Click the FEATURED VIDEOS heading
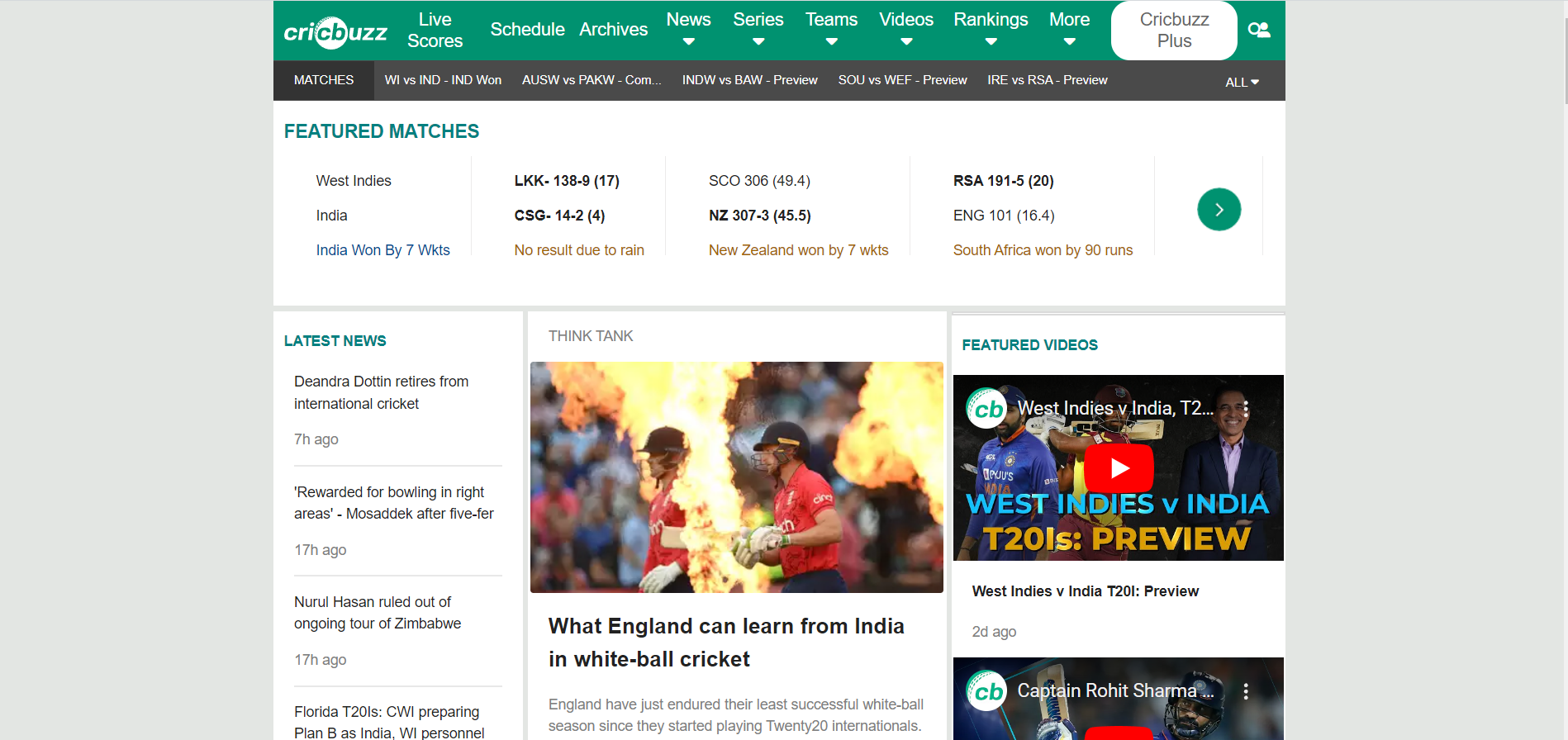 point(1029,345)
